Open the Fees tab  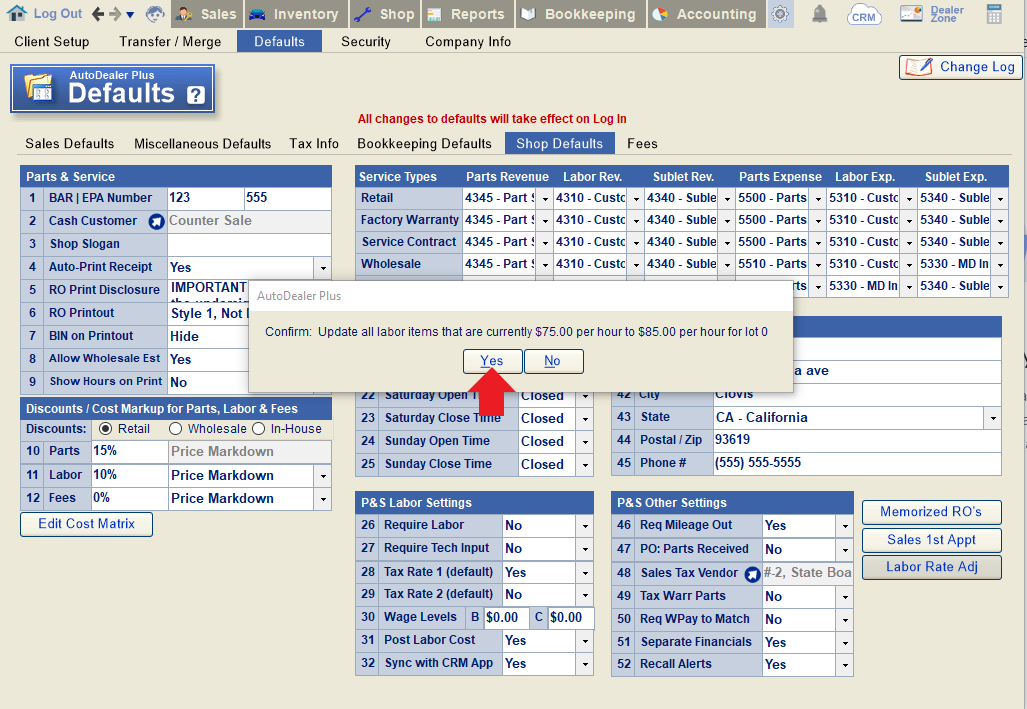tap(642, 144)
